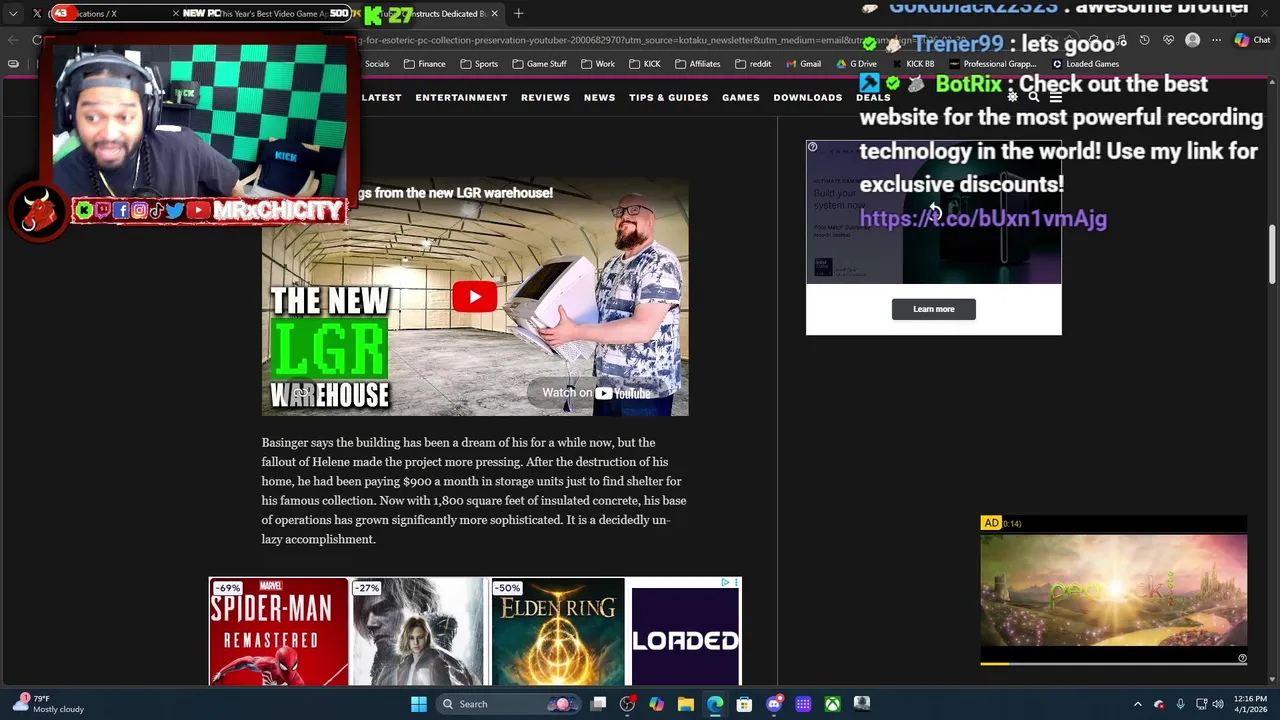Click the LOADED ad logo
The width and height of the screenshot is (1280, 720).
pyautogui.click(x=685, y=639)
